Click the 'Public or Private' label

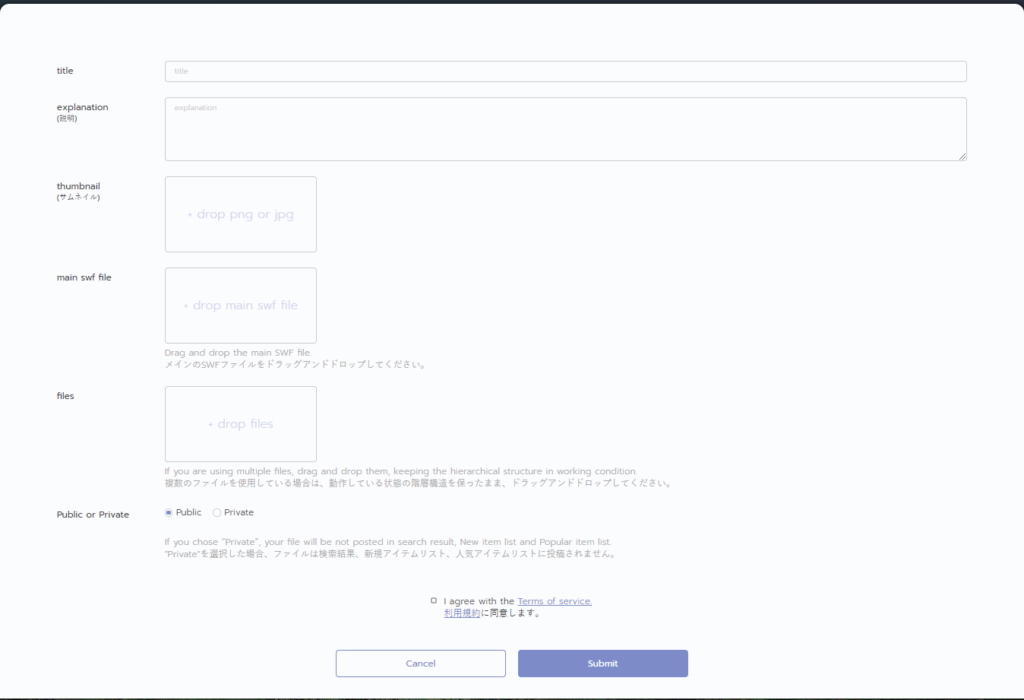[93, 515]
